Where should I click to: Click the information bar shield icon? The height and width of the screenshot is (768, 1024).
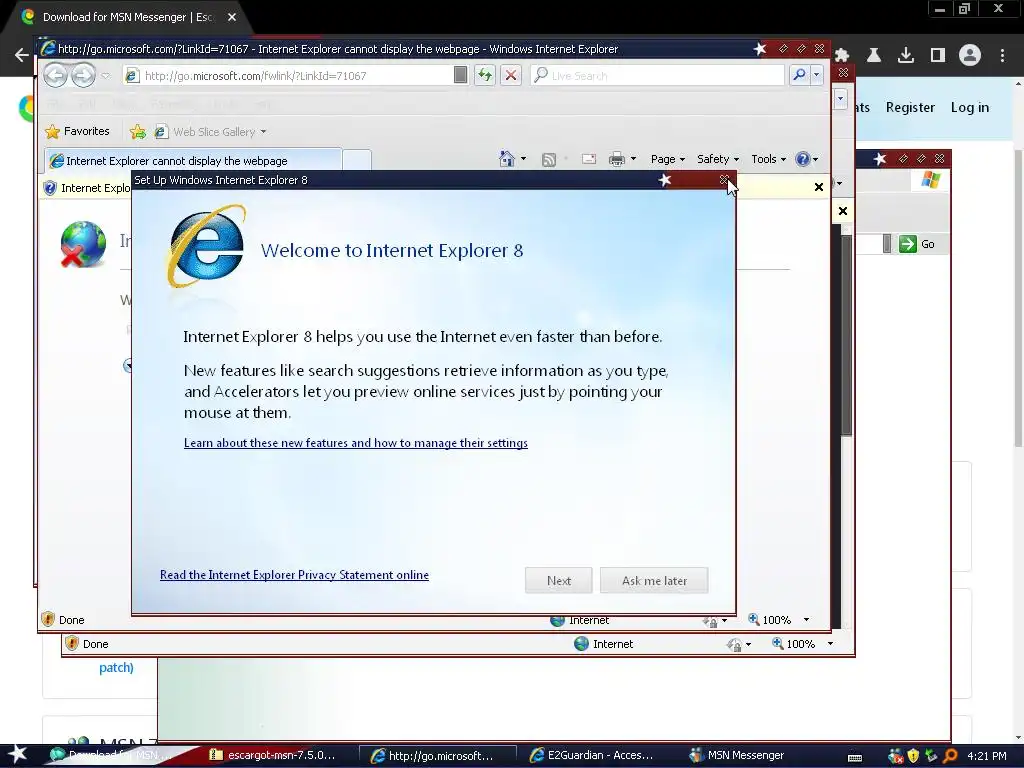pos(50,188)
